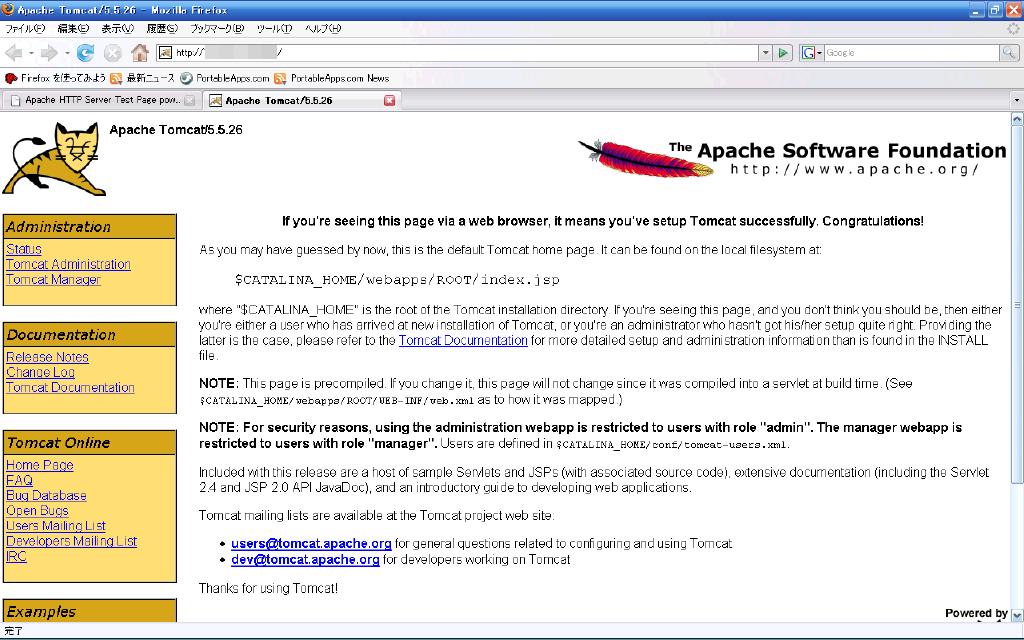The height and width of the screenshot is (640, 1024).
Task: Open the PortableApps.com News feed bookmark
Action: (332, 78)
